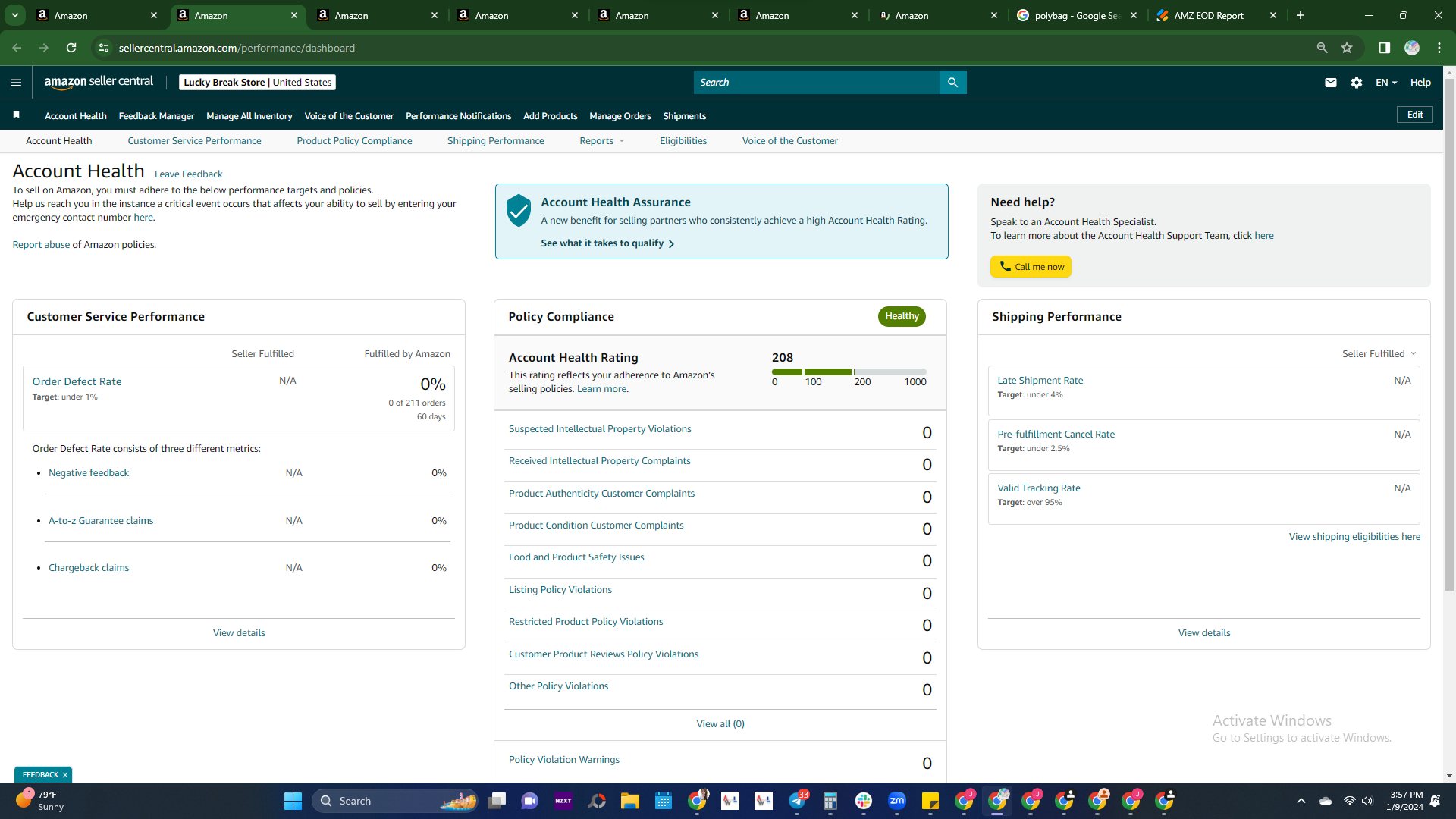
Task: Open Seller Fulfilled dropdown in Shipping Performance
Action: pyautogui.click(x=1379, y=354)
